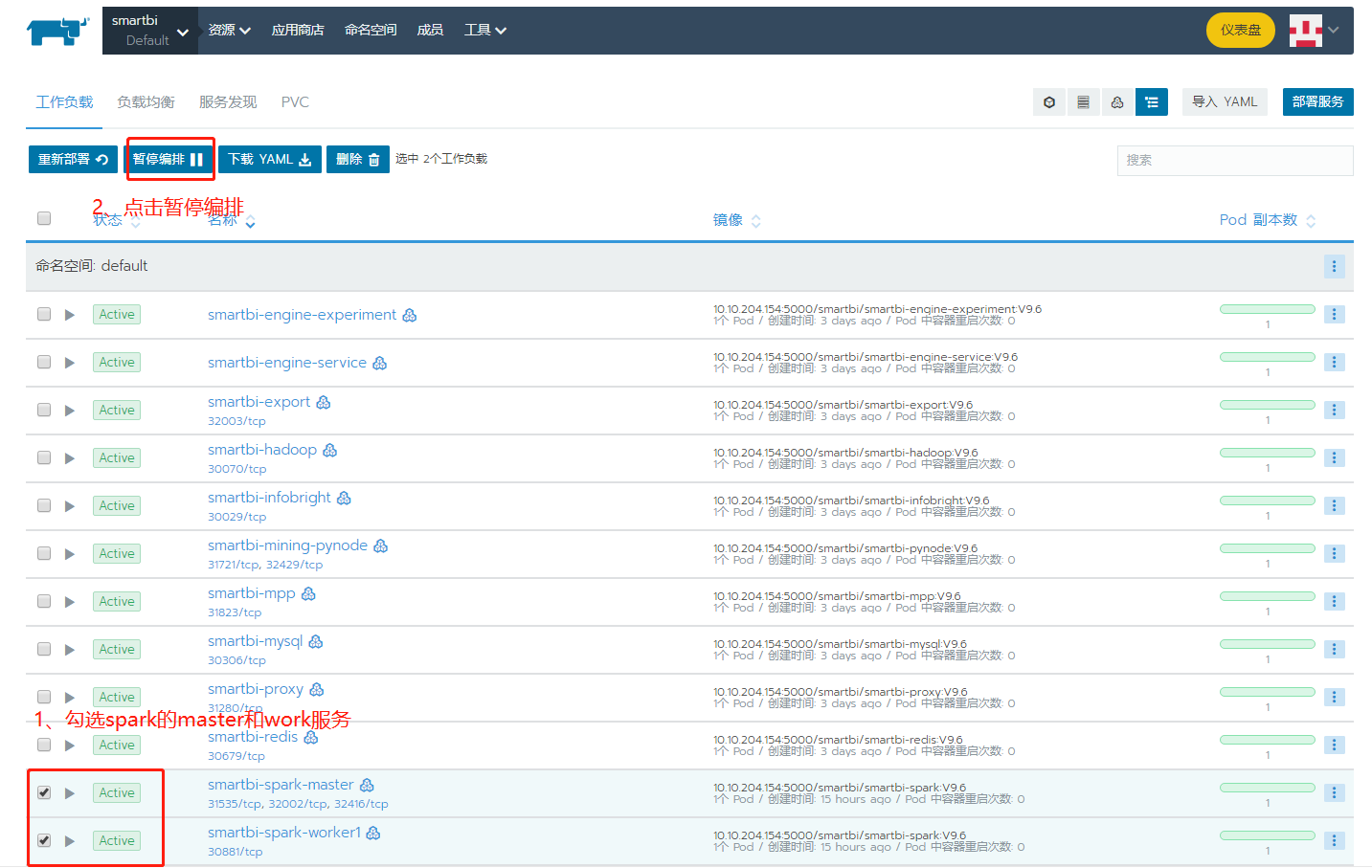Click the 重新部署 button
The width and height of the screenshot is (1372, 868).
pos(73,159)
